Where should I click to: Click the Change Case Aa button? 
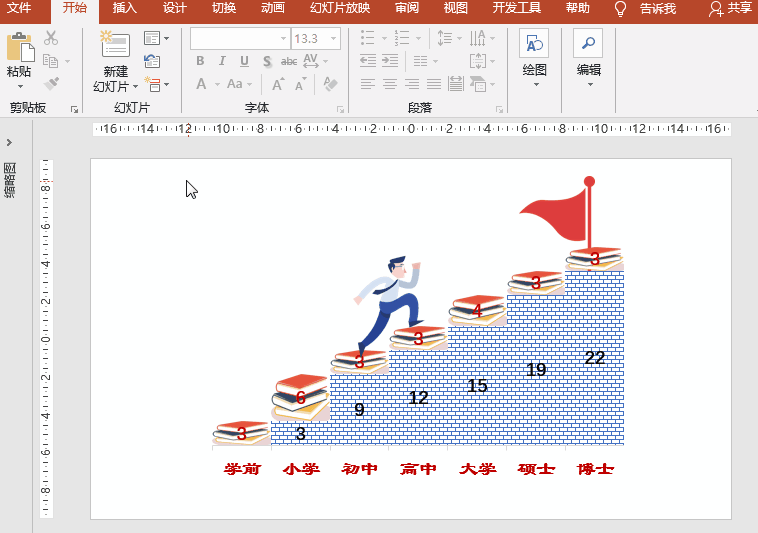pos(235,84)
